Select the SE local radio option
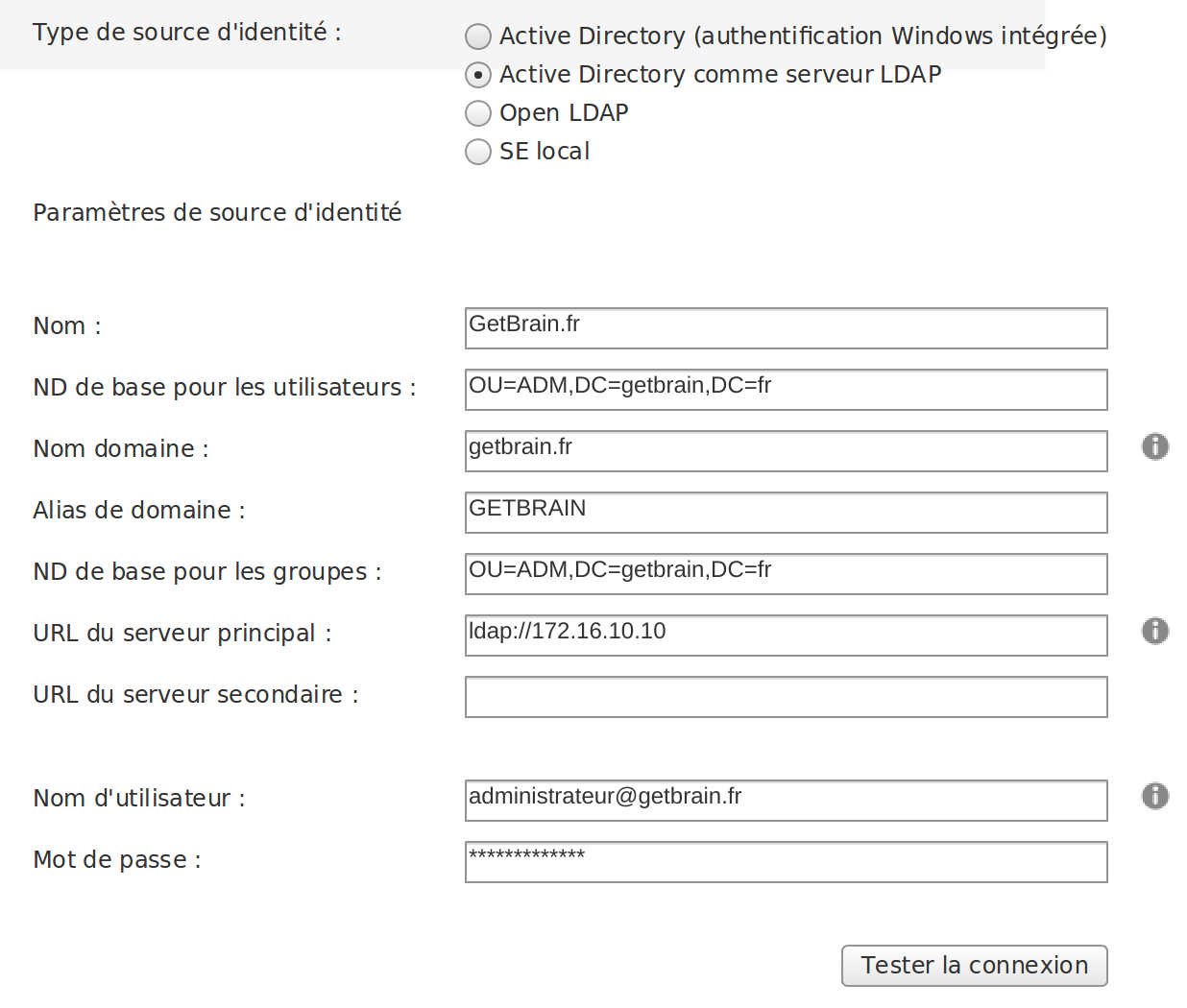 (478, 152)
